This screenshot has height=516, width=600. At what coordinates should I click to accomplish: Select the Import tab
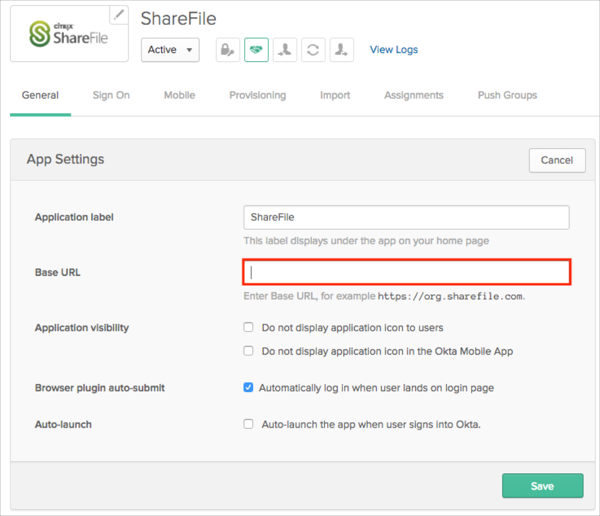point(335,96)
